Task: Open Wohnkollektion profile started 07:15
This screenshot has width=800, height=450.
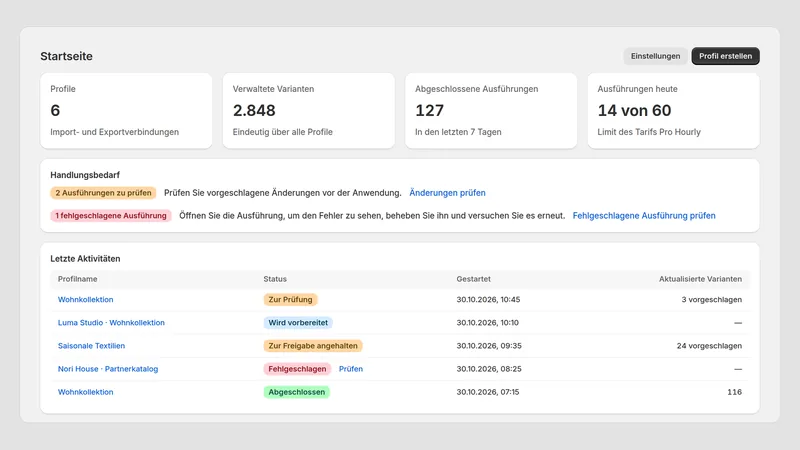Action: tap(85, 392)
